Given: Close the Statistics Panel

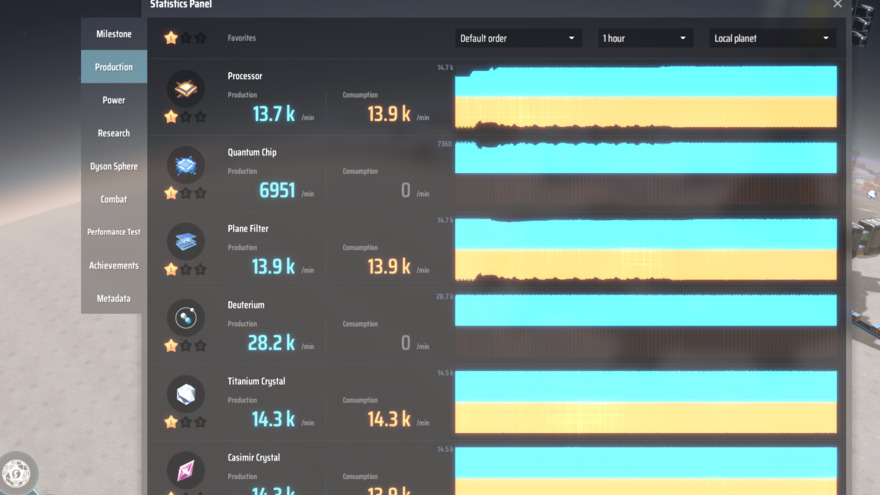Looking at the screenshot, I should [837, 4].
